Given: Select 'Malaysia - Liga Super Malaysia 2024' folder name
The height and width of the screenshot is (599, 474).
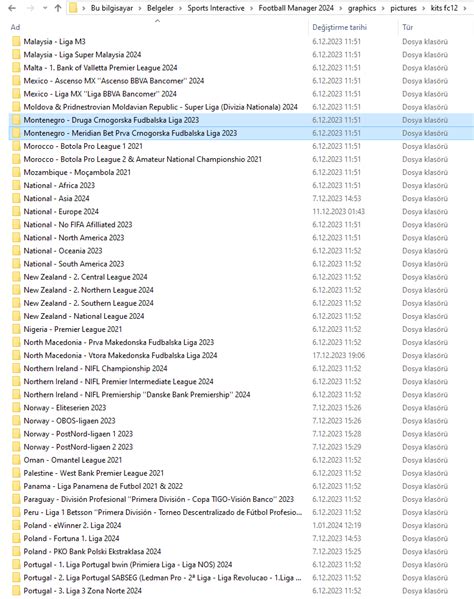Looking at the screenshot, I should (82, 55).
